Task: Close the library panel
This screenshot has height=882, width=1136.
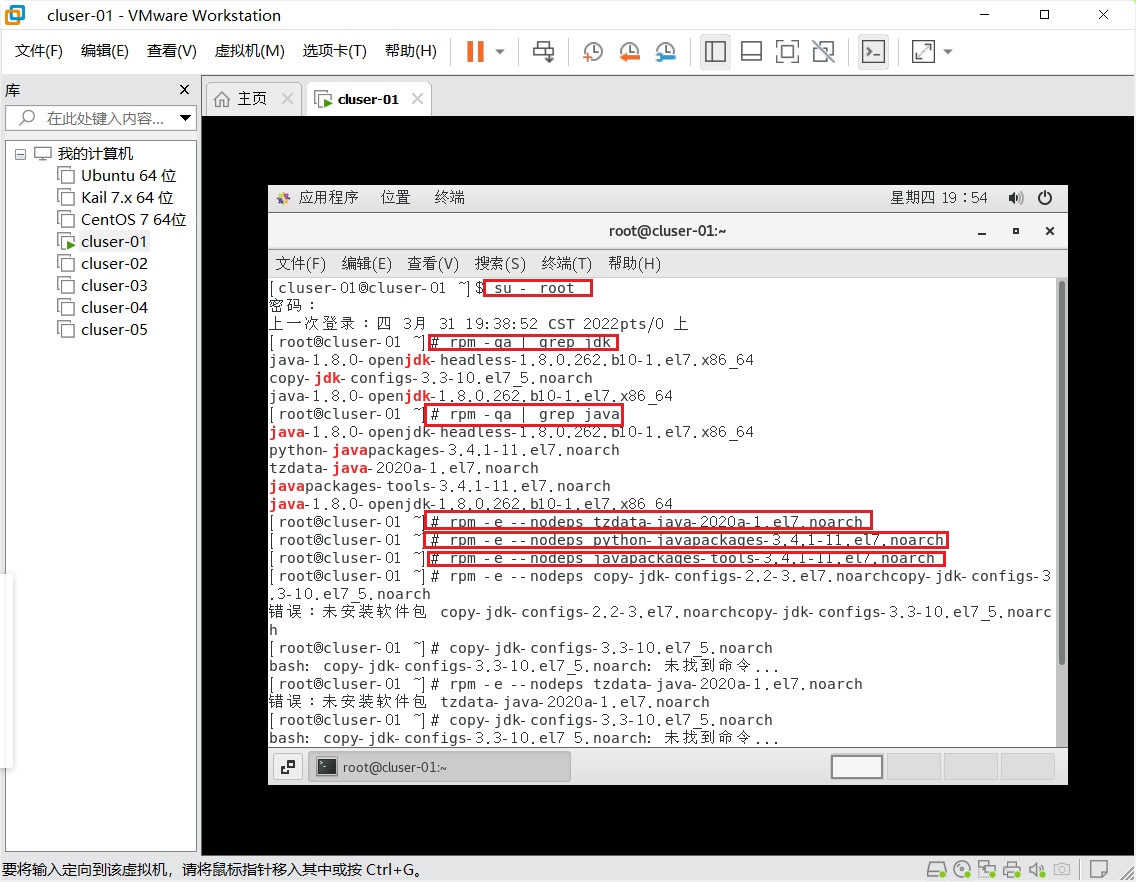Action: 184,89
